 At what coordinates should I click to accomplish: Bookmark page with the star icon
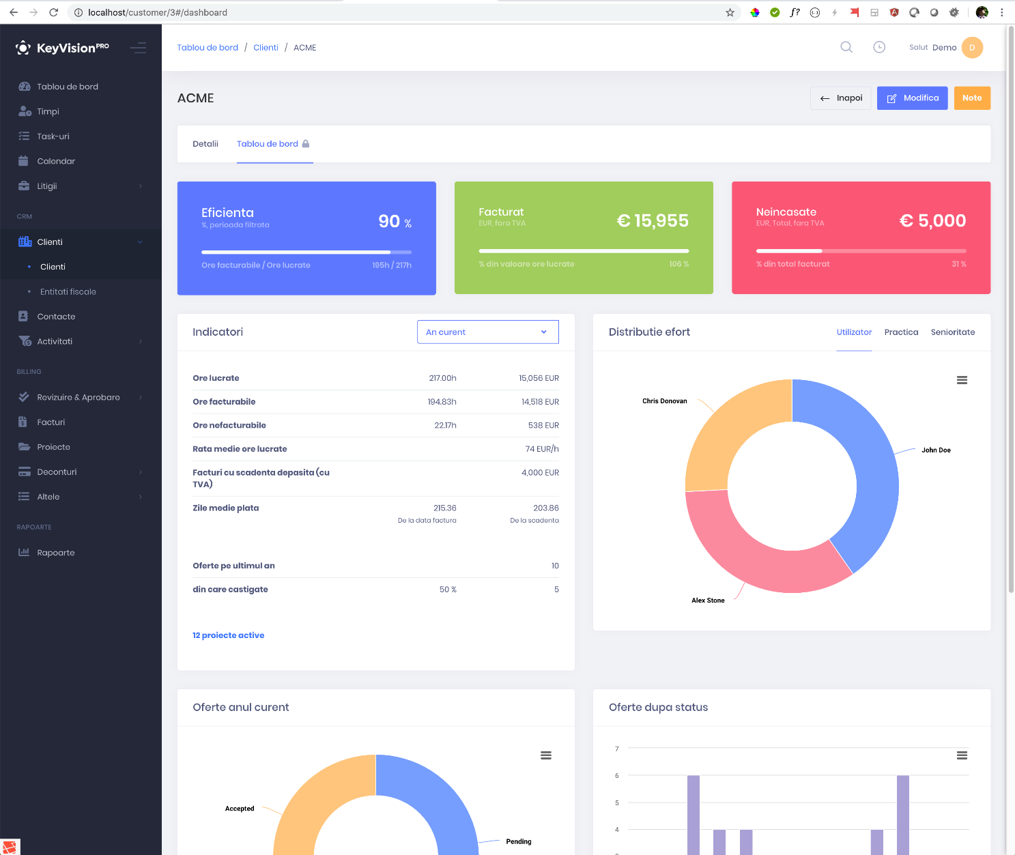coord(730,12)
